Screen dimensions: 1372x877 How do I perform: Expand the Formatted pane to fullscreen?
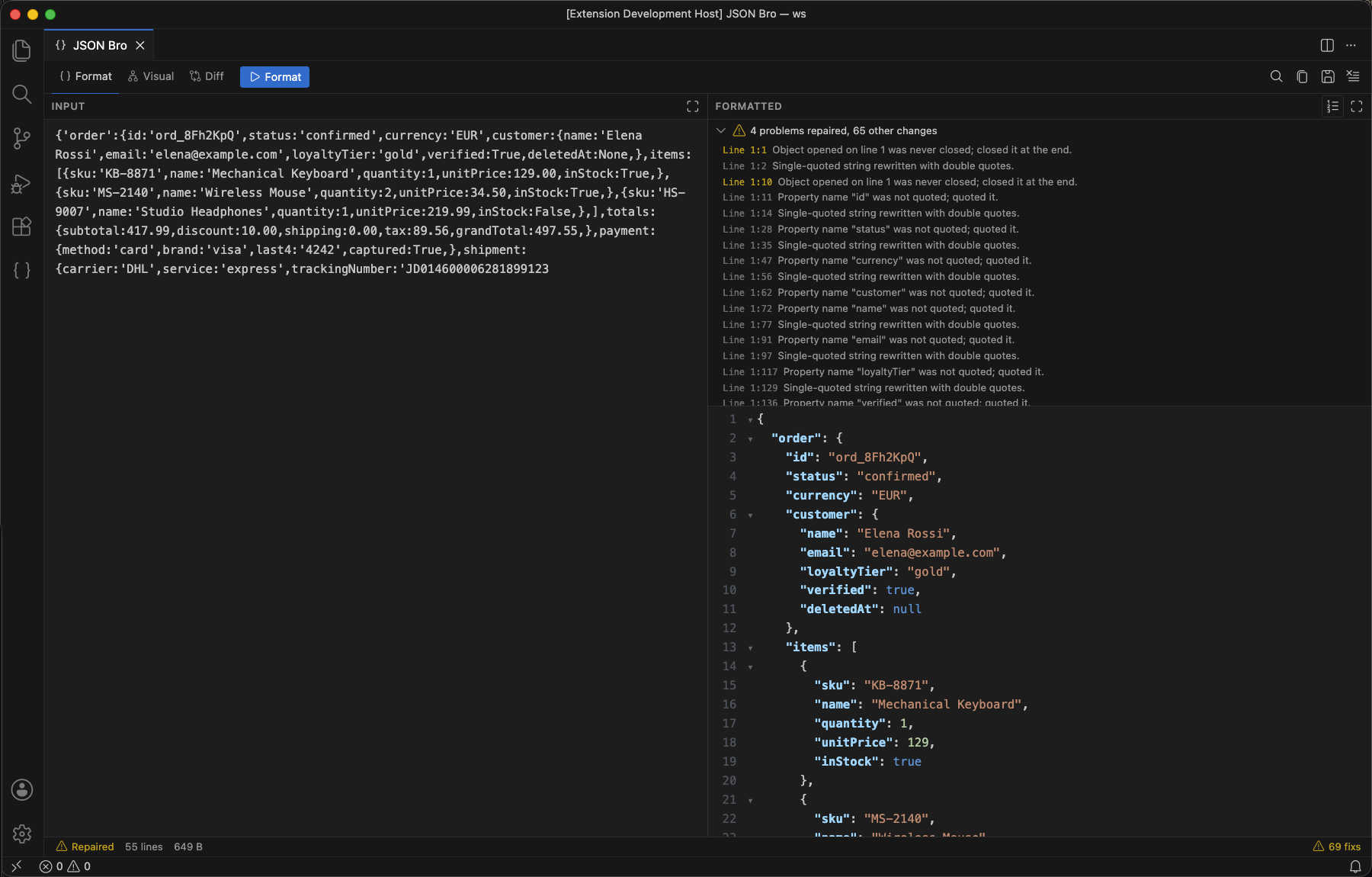(1357, 107)
